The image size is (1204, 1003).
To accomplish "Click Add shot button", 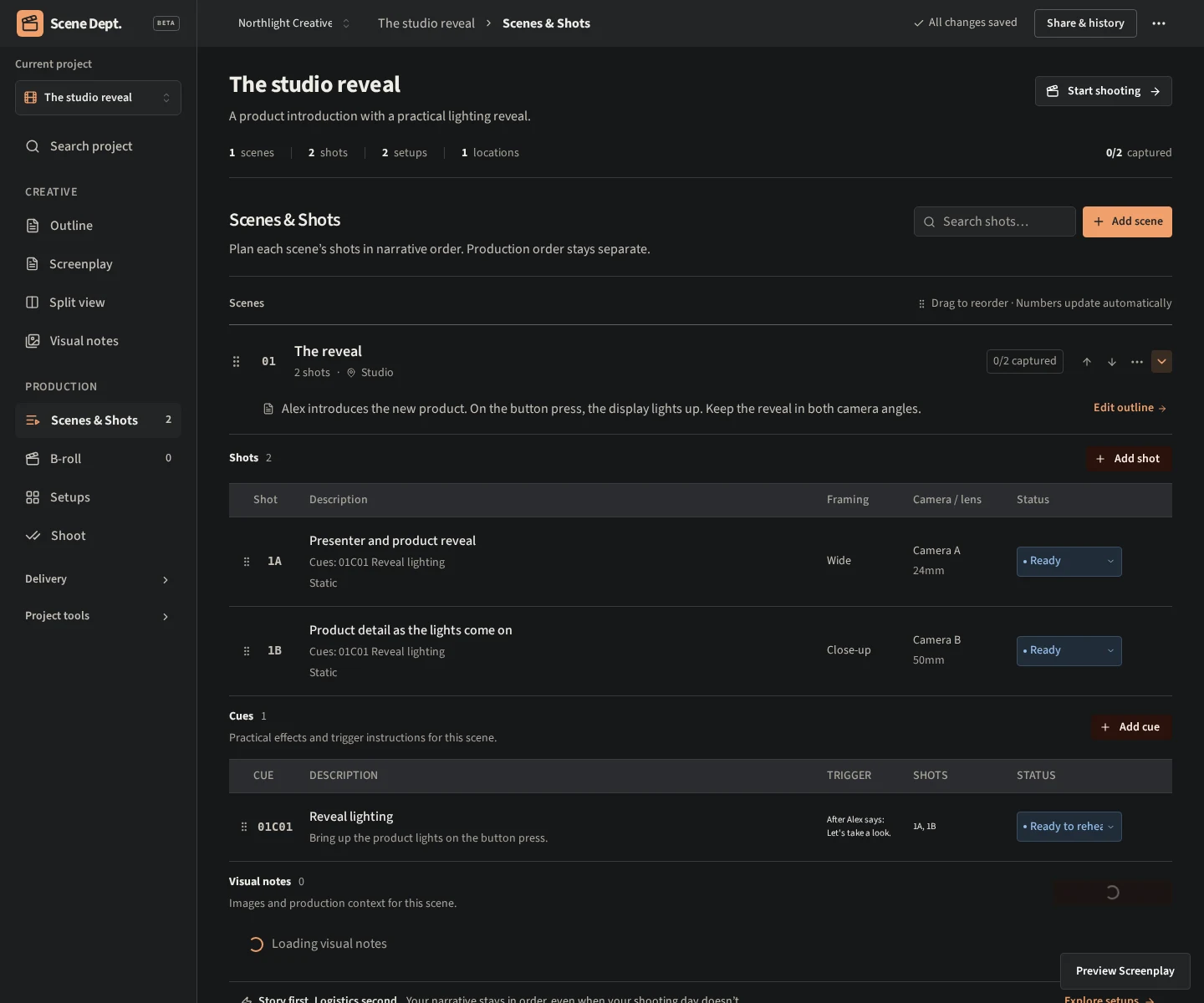I will coord(1129,459).
